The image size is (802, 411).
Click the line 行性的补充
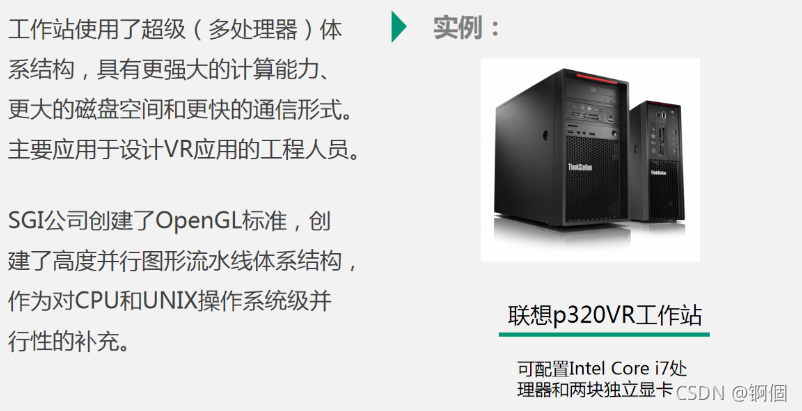[70, 340]
